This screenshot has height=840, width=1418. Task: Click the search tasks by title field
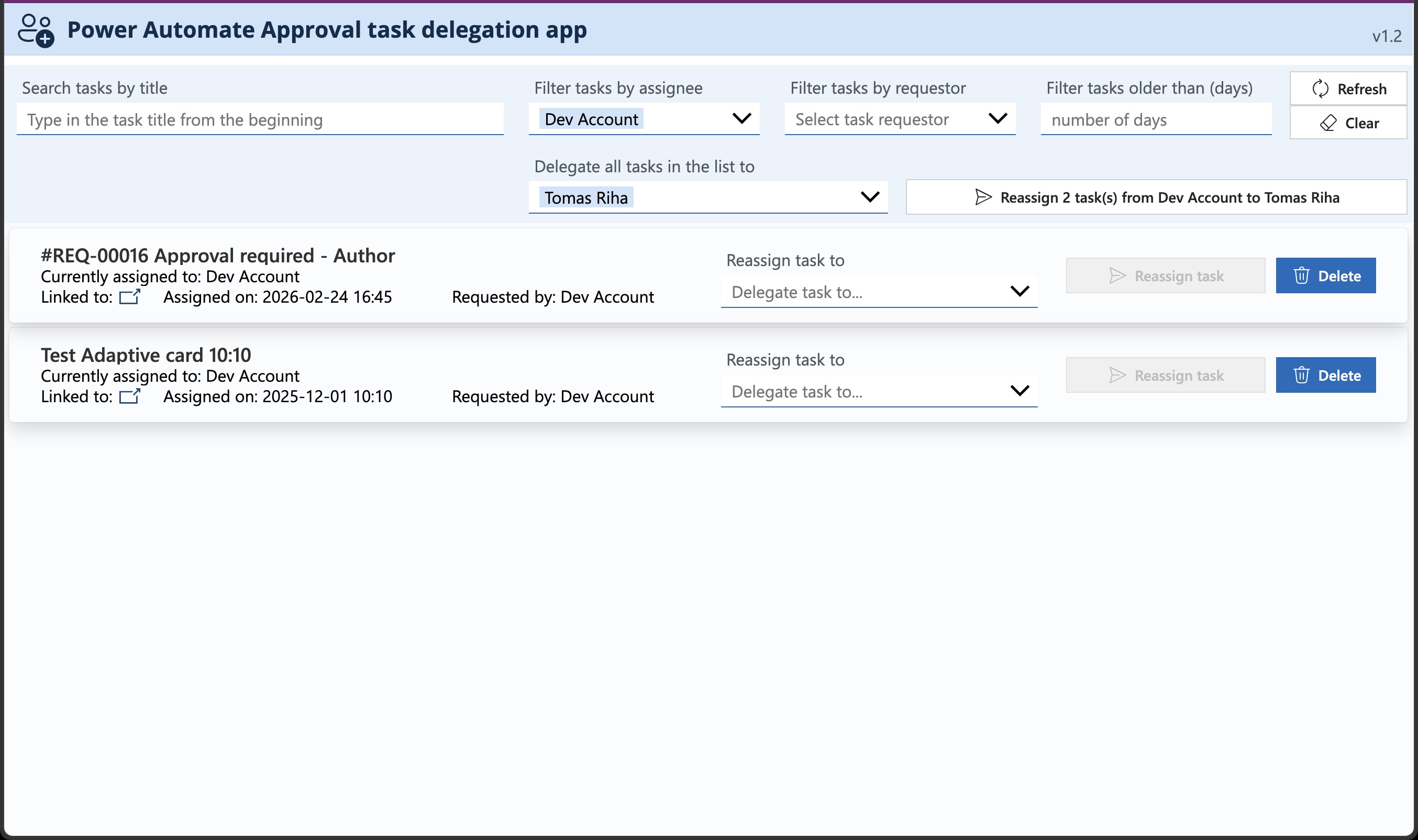(x=260, y=119)
